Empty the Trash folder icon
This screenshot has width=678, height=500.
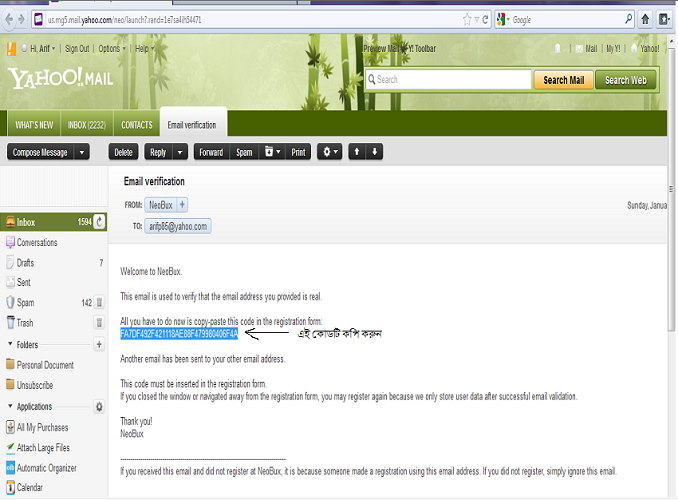[x=99, y=323]
